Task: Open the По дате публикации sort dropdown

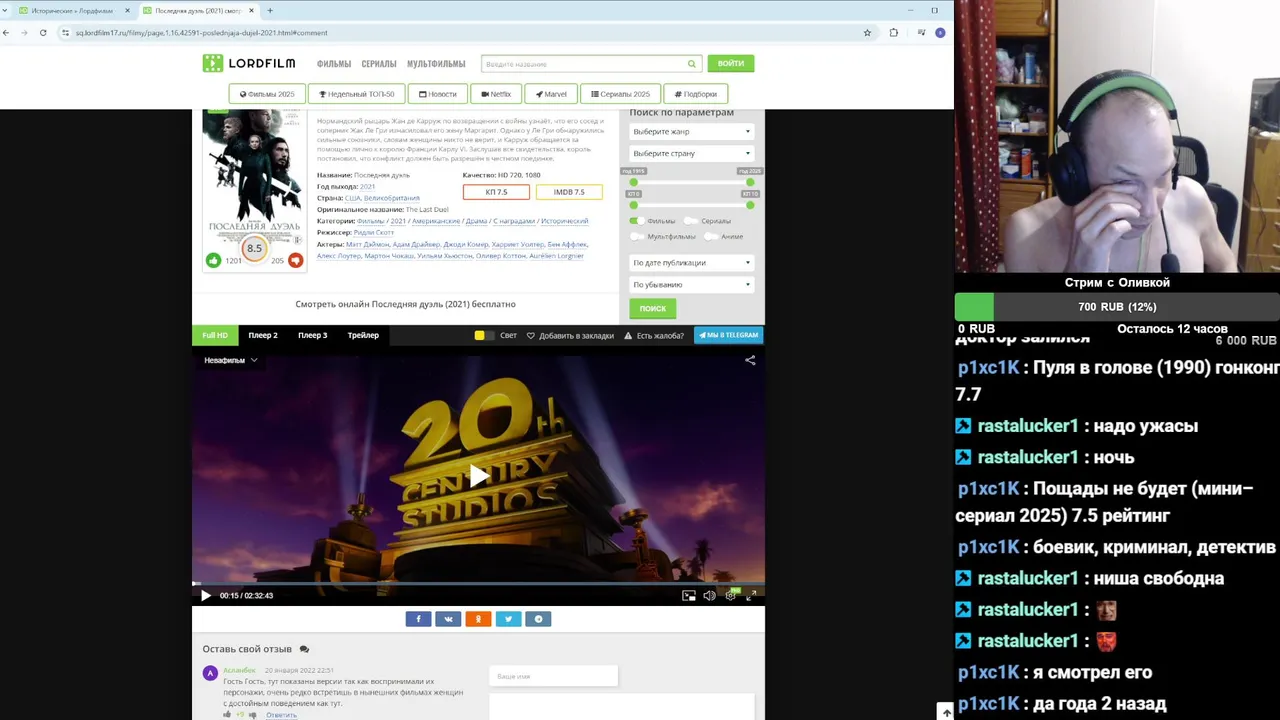Action: click(691, 262)
